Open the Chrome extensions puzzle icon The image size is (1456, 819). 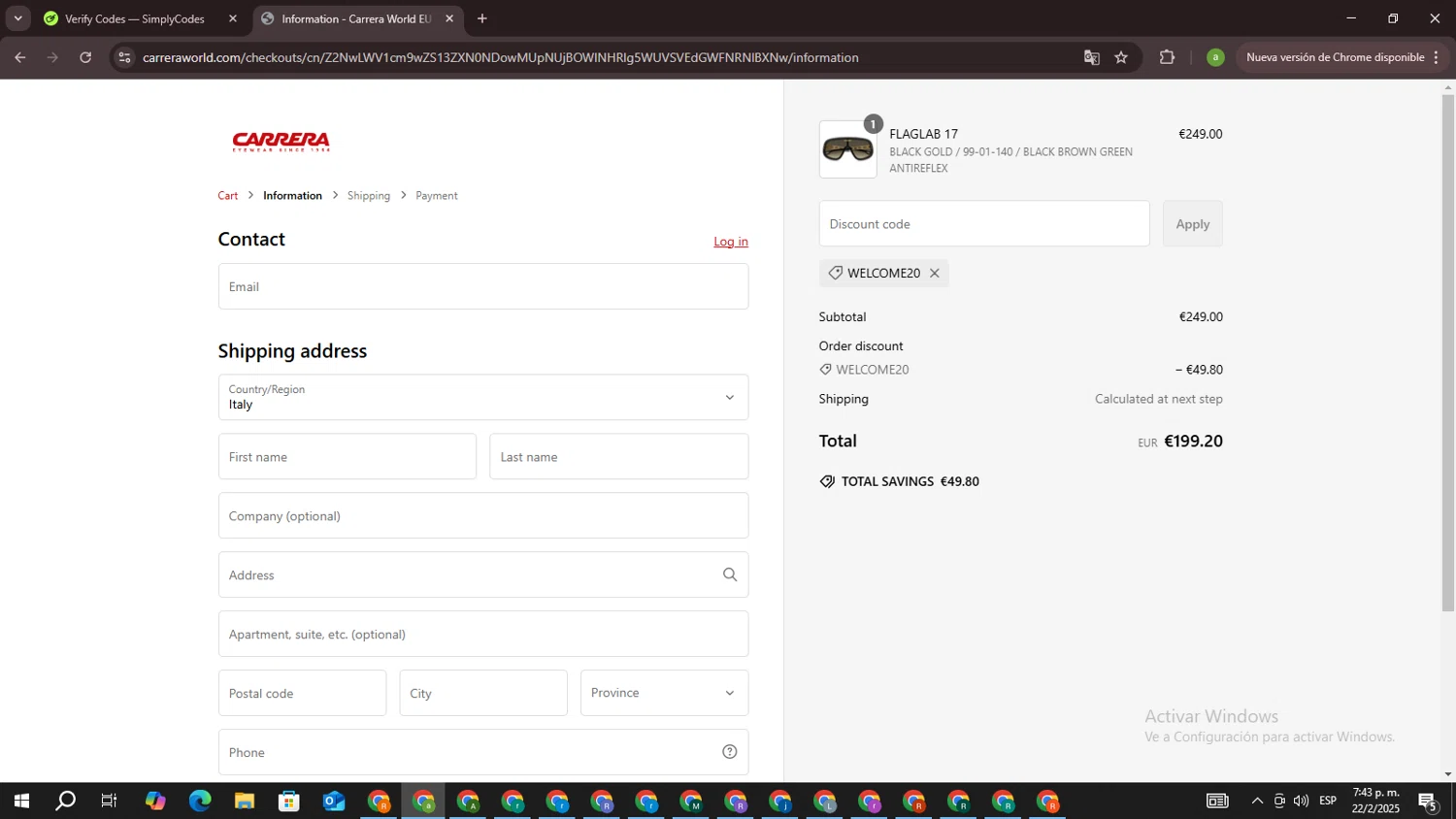coord(1167,57)
